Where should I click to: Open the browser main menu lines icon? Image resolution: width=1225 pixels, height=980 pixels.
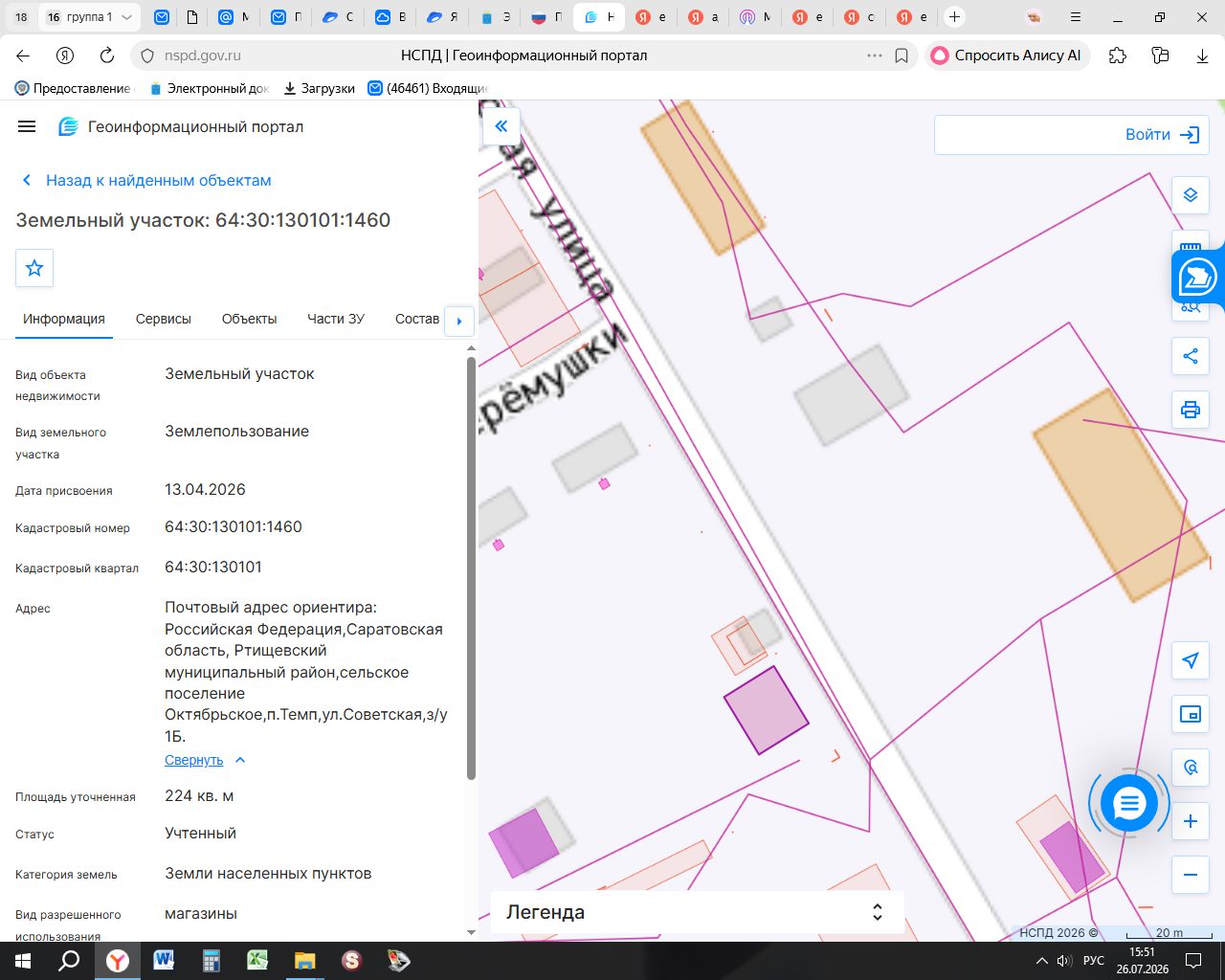(1076, 17)
